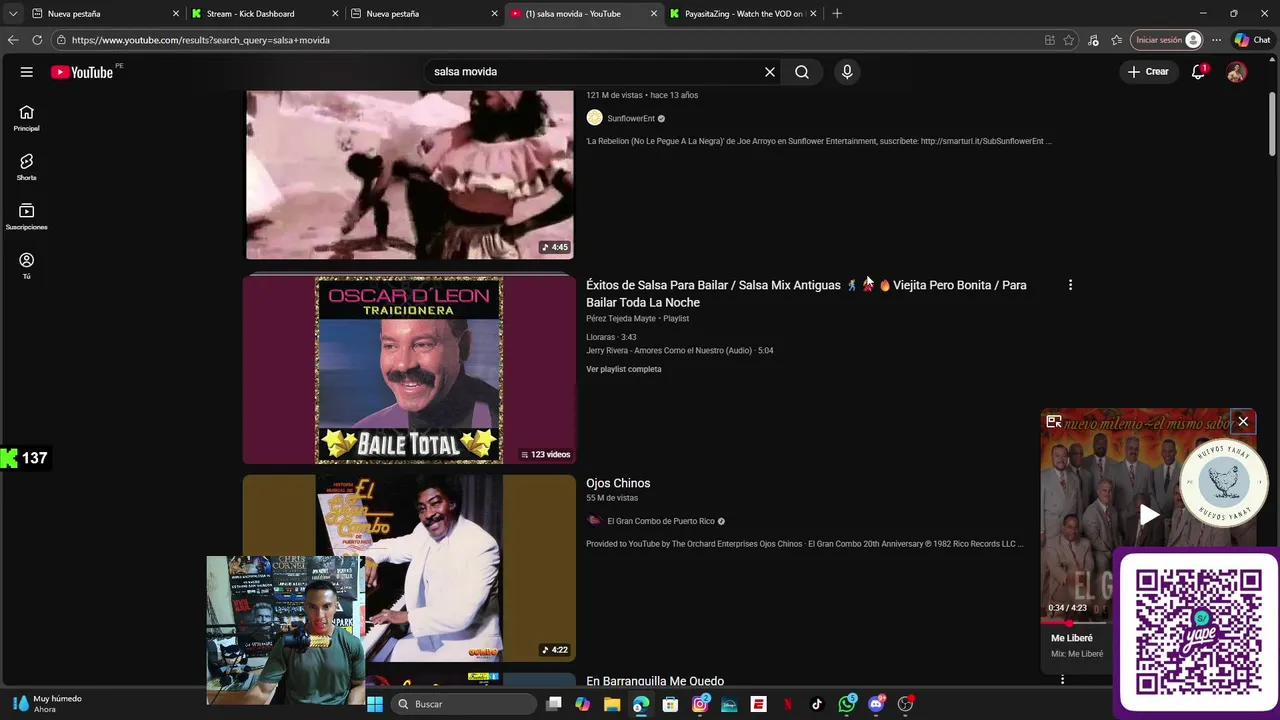Open Task View from taskbar
Screen dimensions: 1280x720
coord(554,704)
